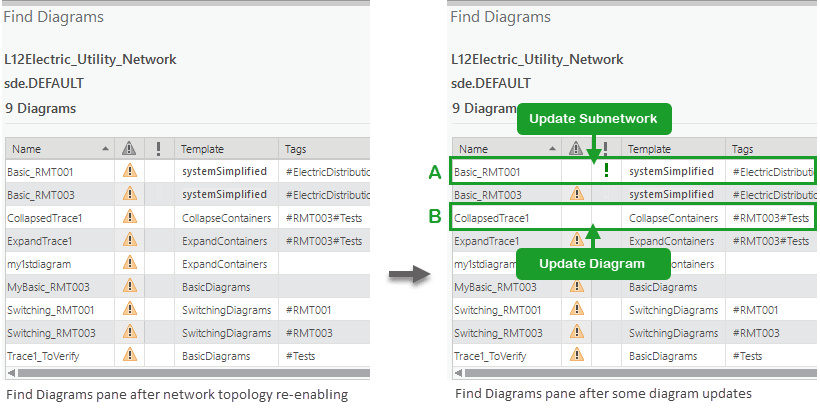This screenshot has width=820, height=417.
Task: Click warning icon for CollapsedTrace1 in left pane
Action: (129, 217)
